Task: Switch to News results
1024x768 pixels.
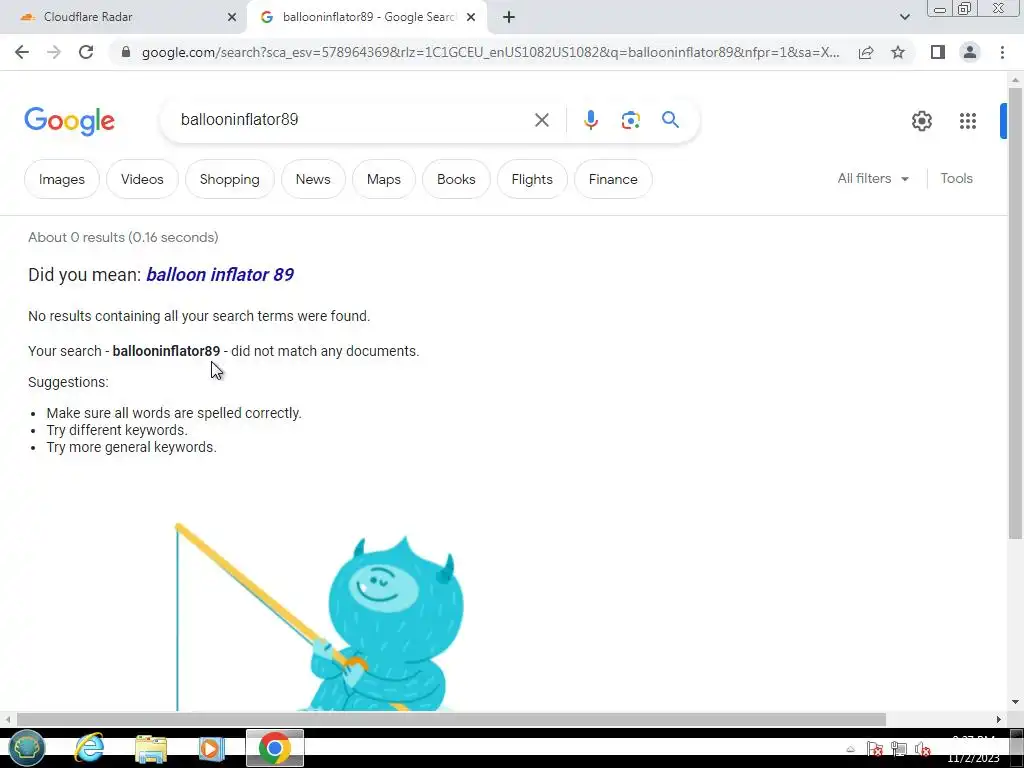Action: [313, 179]
